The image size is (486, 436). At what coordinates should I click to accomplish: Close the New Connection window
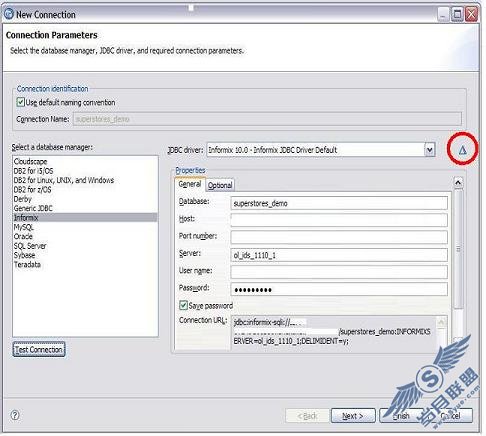pyautogui.click(x=471, y=14)
